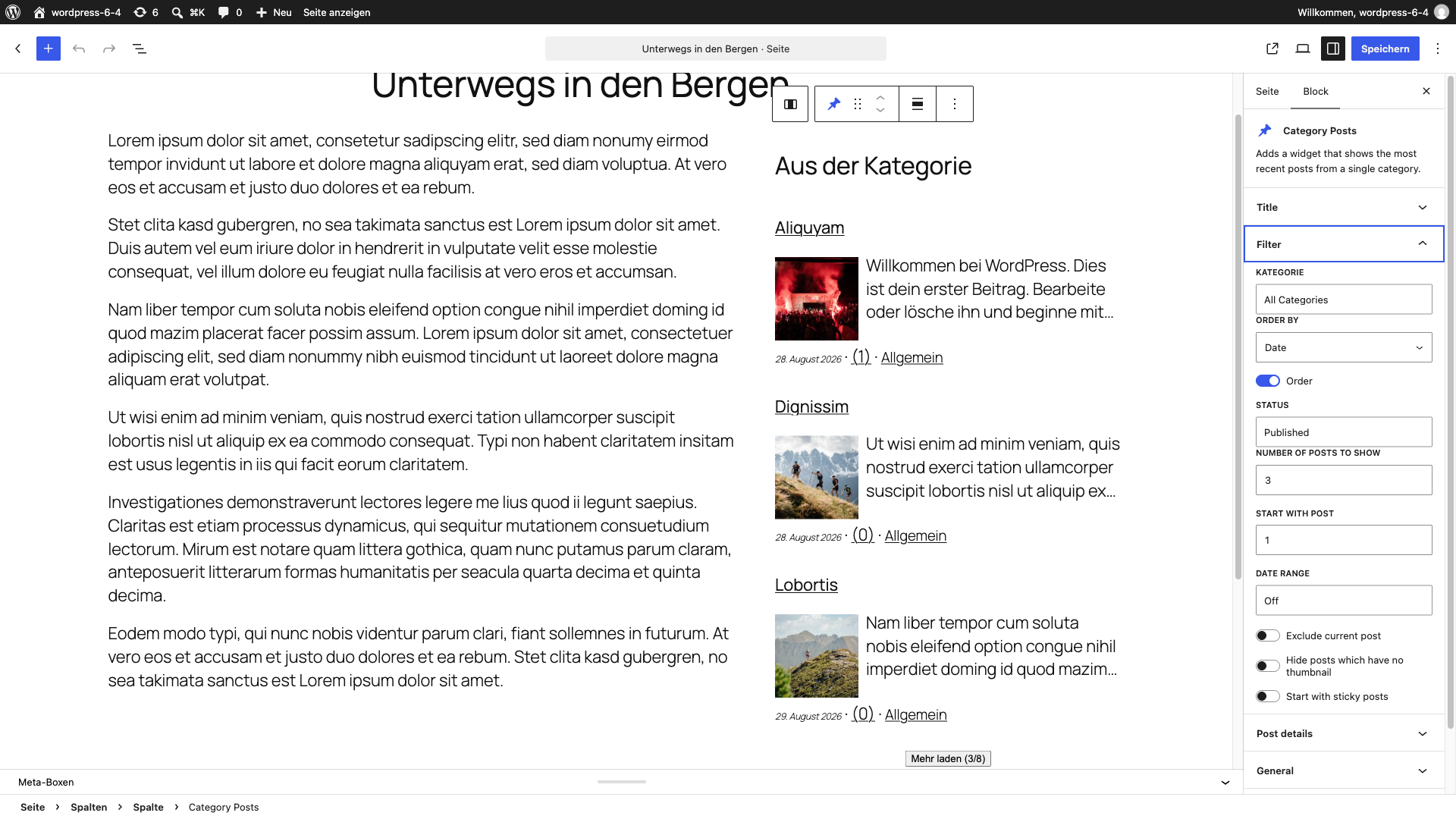1456x819 pixels.
Task: Undo the last change
Action: pos(79,49)
